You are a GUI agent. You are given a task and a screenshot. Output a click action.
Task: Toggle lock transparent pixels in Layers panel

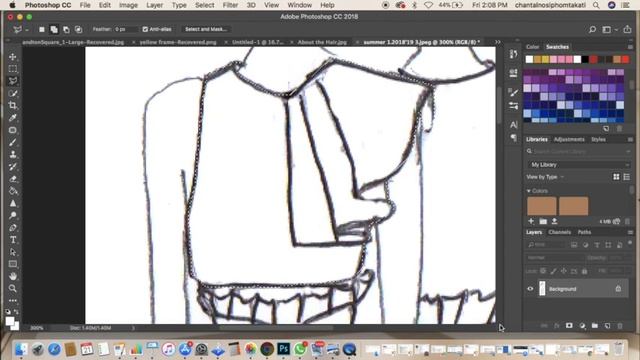(x=543, y=271)
